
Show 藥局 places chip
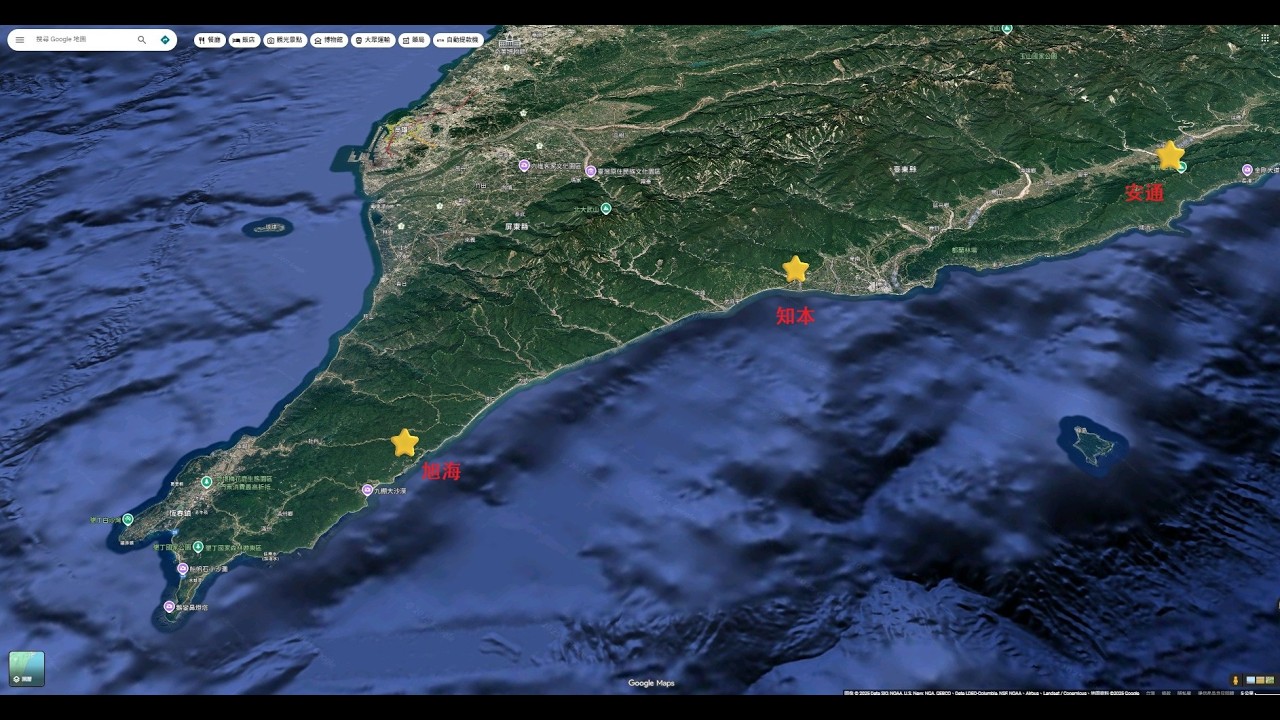point(414,40)
